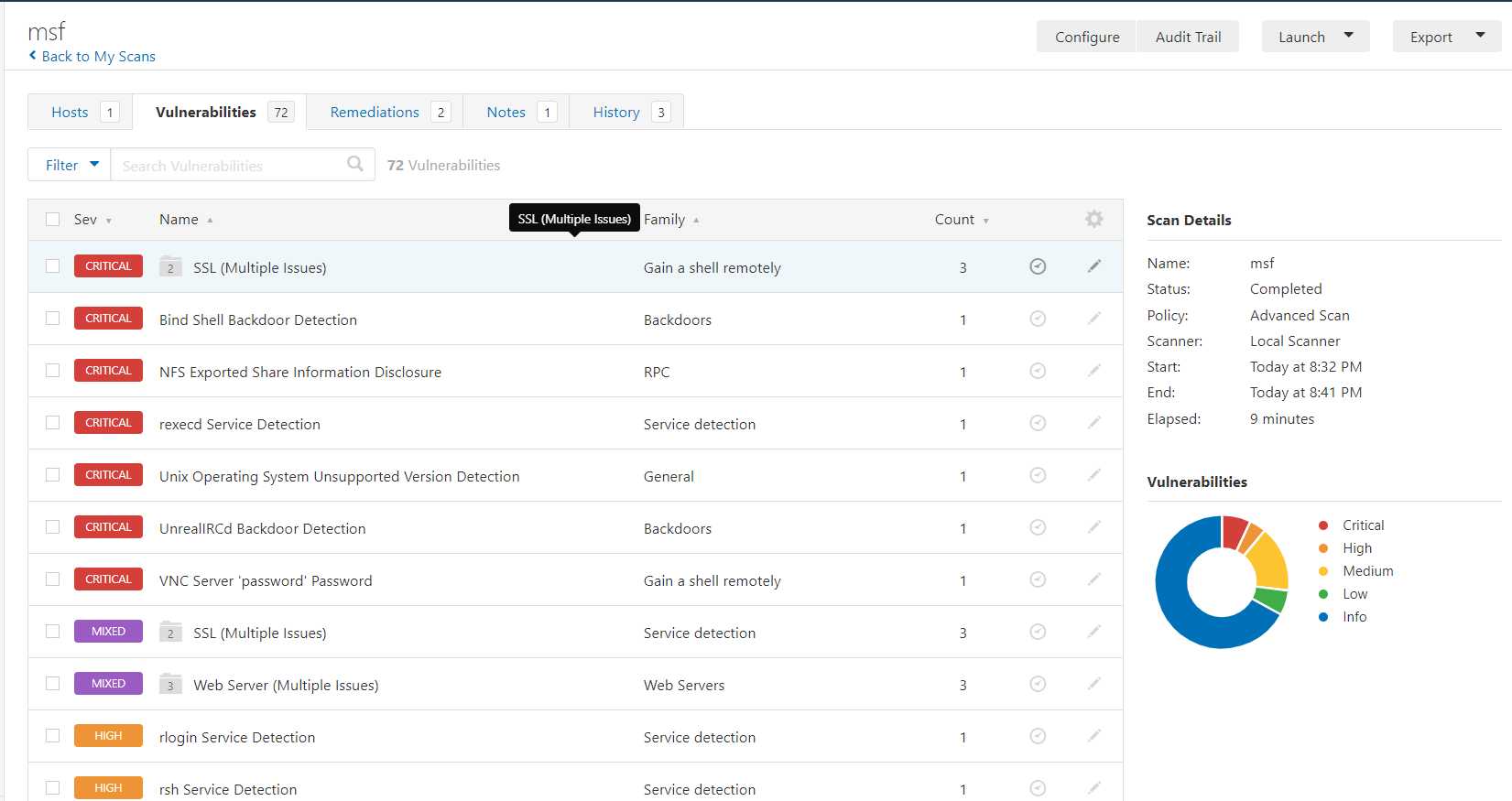Click the snooze icon for Web Server (Multiple Issues)
Screen dimensions: 1512x801
coord(1038,684)
